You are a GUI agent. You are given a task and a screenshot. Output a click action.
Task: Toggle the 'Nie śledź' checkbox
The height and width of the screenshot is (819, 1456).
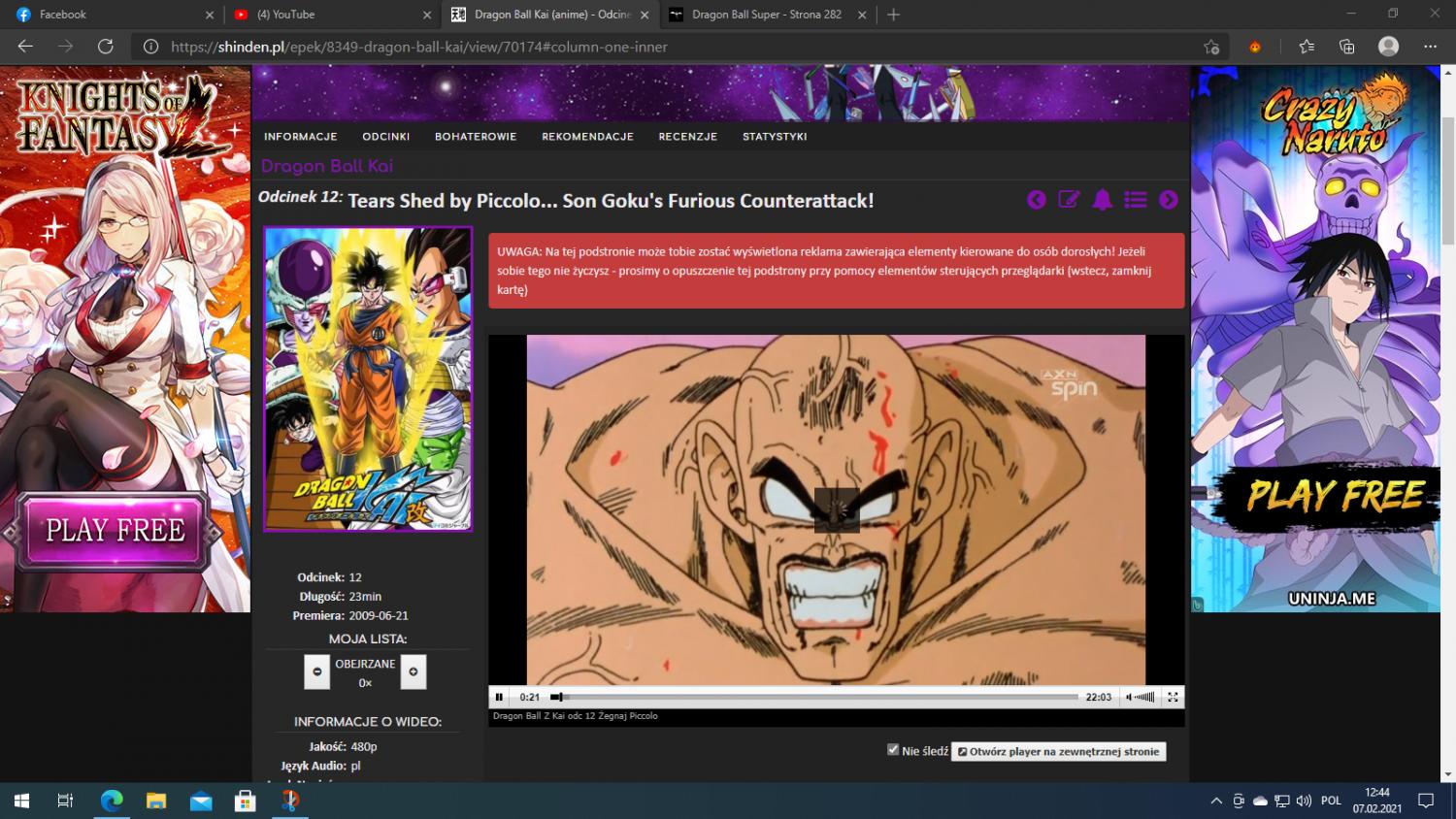(x=893, y=749)
